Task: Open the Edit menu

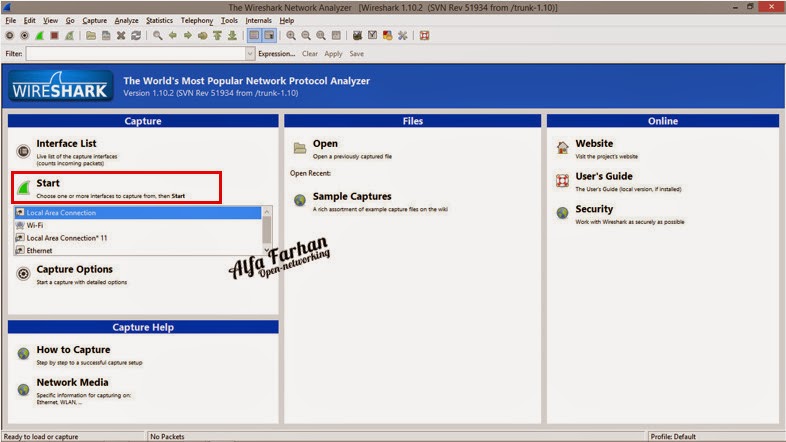Action: click(30, 21)
